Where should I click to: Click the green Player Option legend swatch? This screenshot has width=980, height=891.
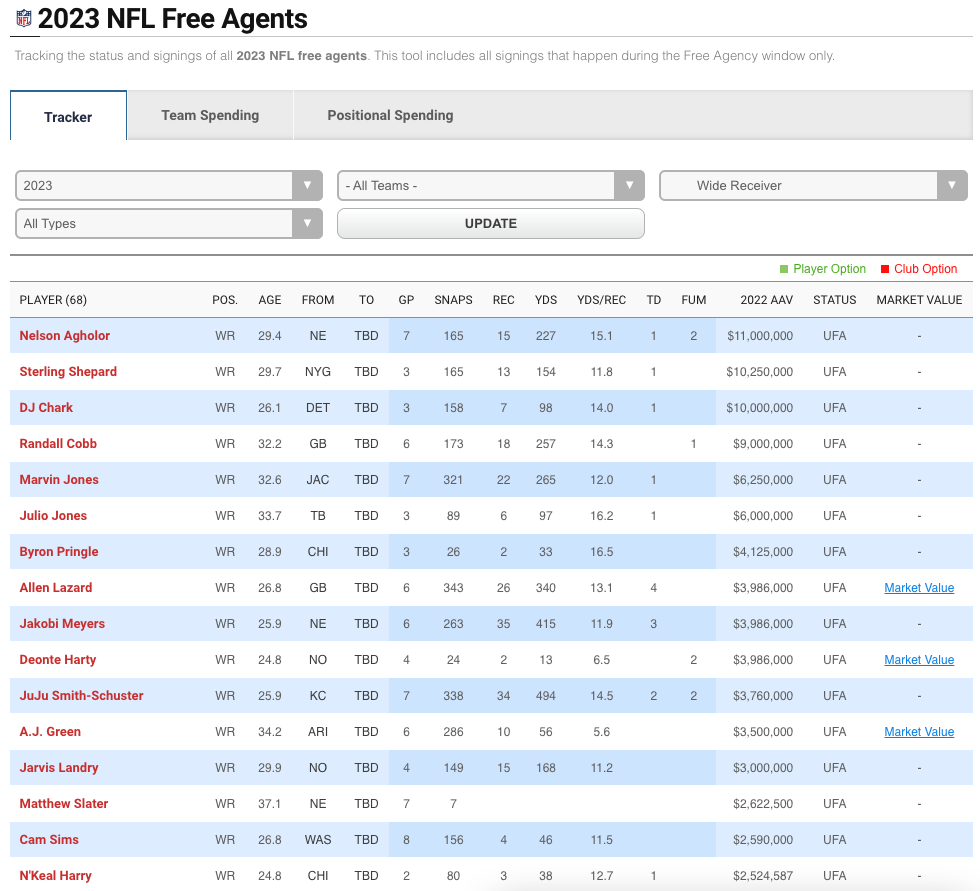pyautogui.click(x=784, y=269)
